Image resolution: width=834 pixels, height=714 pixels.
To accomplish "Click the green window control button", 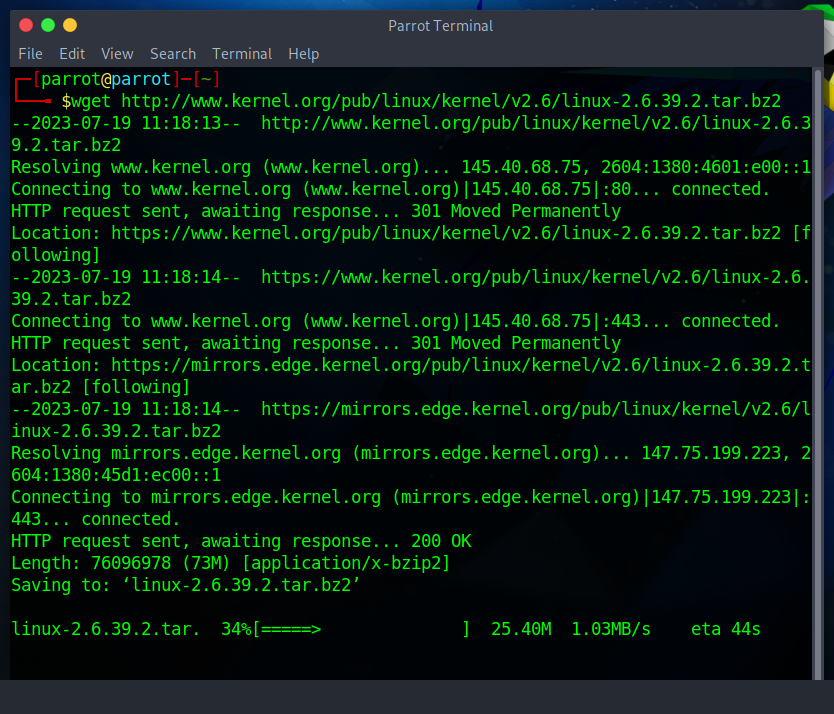I will coord(47,25).
